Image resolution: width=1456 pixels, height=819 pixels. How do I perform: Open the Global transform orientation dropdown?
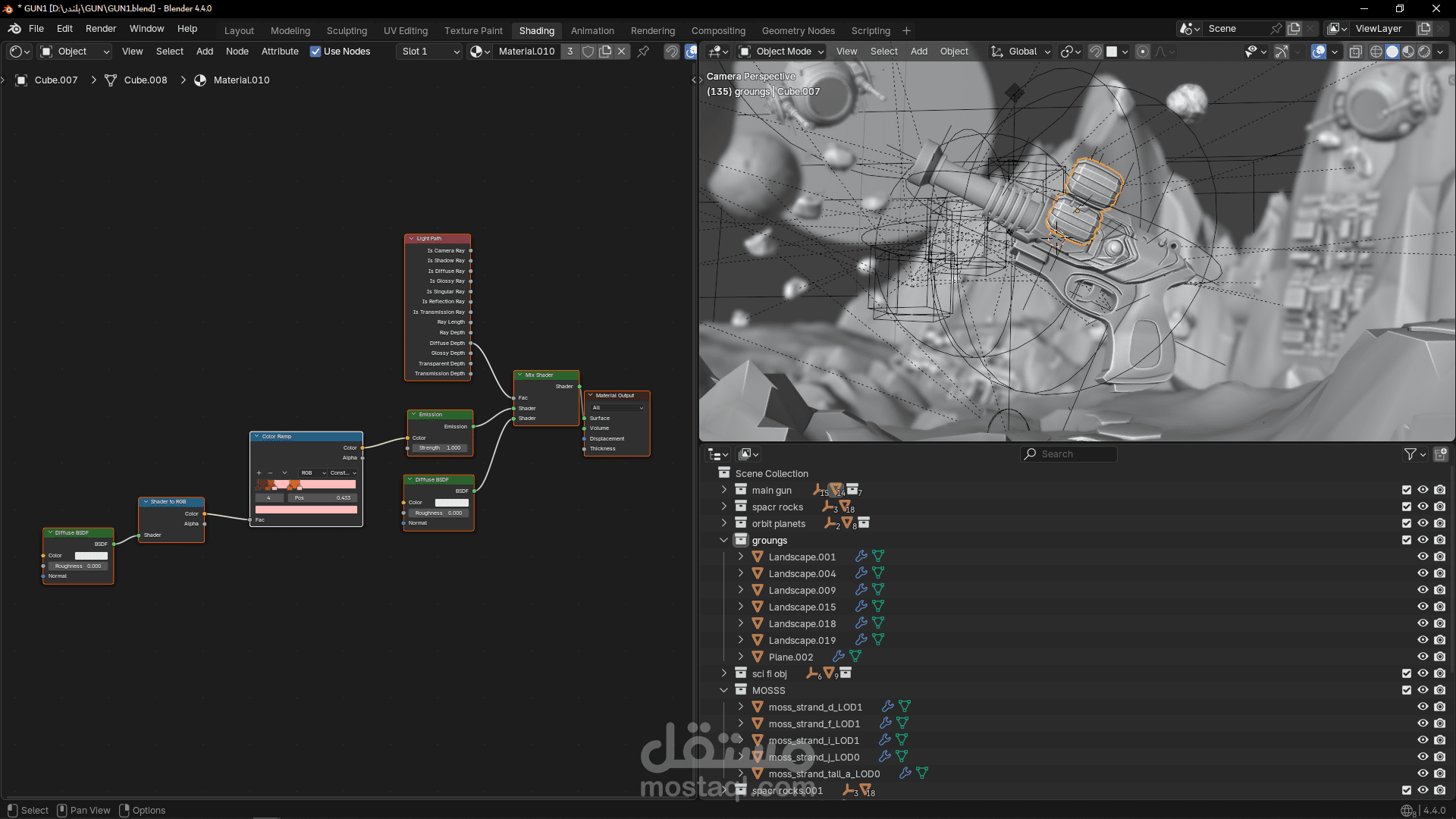(x=1021, y=52)
